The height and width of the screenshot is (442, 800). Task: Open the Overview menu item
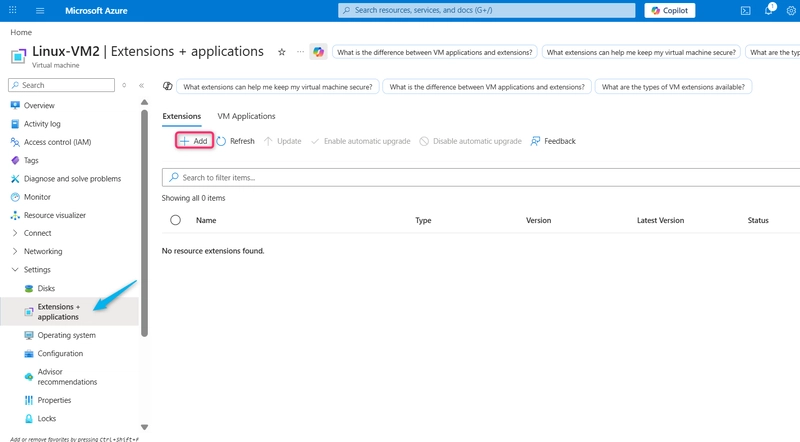click(x=39, y=106)
